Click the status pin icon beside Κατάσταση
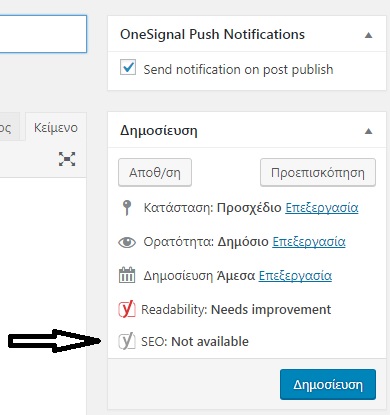Screen dimensions: 390x415 pos(127,208)
